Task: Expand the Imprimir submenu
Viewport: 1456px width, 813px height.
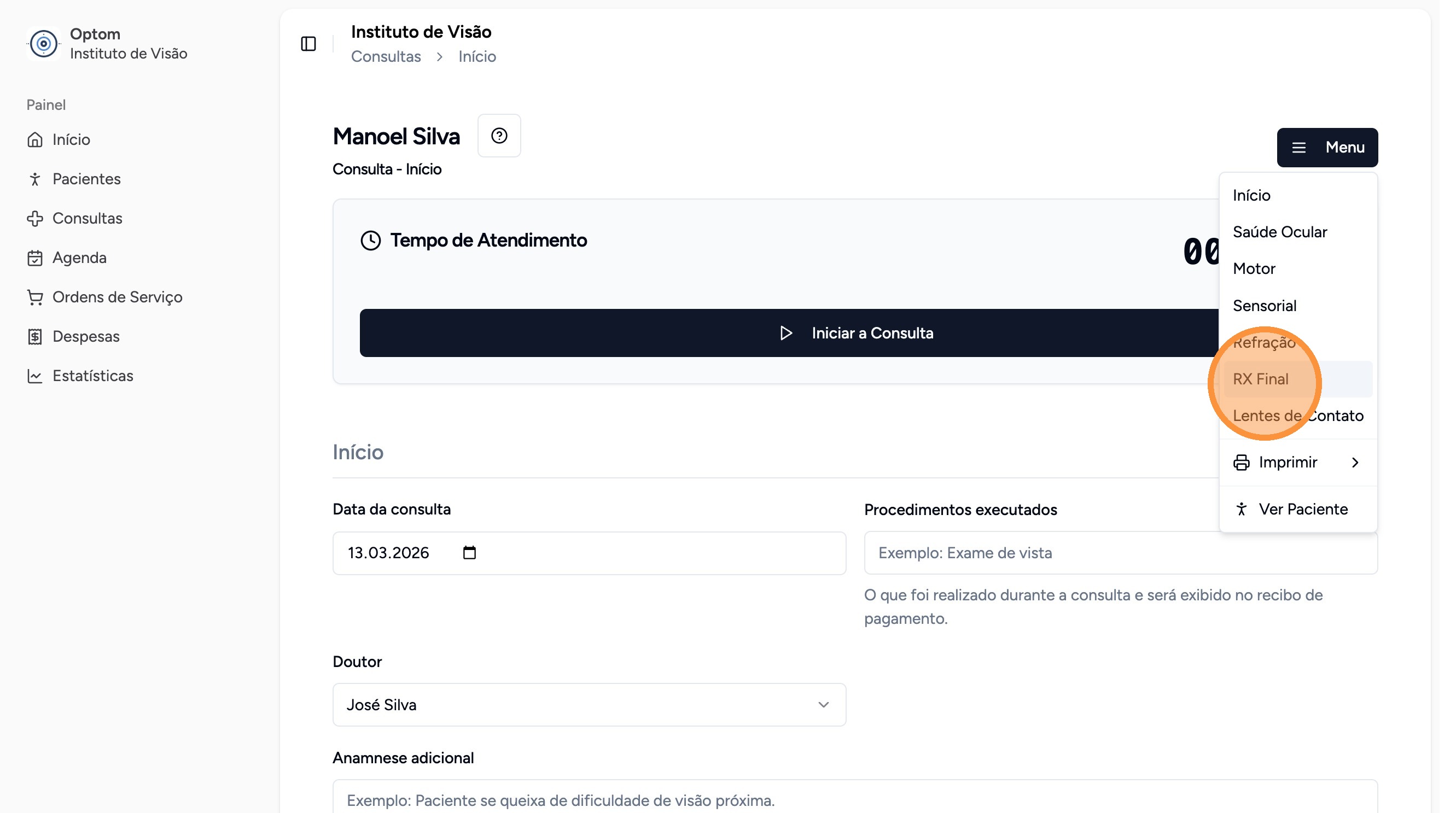Action: (x=1298, y=463)
